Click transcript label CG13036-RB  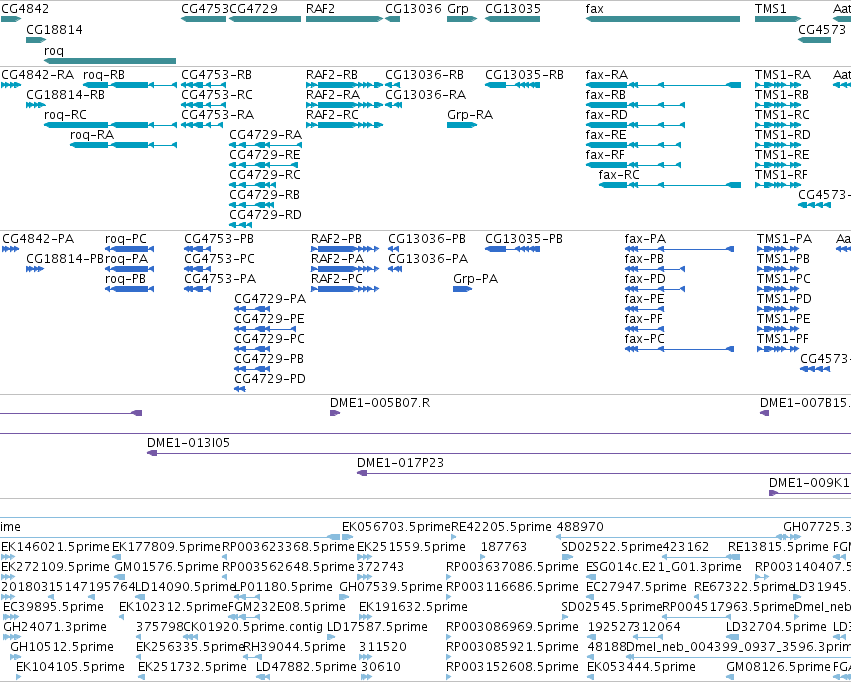click(424, 75)
